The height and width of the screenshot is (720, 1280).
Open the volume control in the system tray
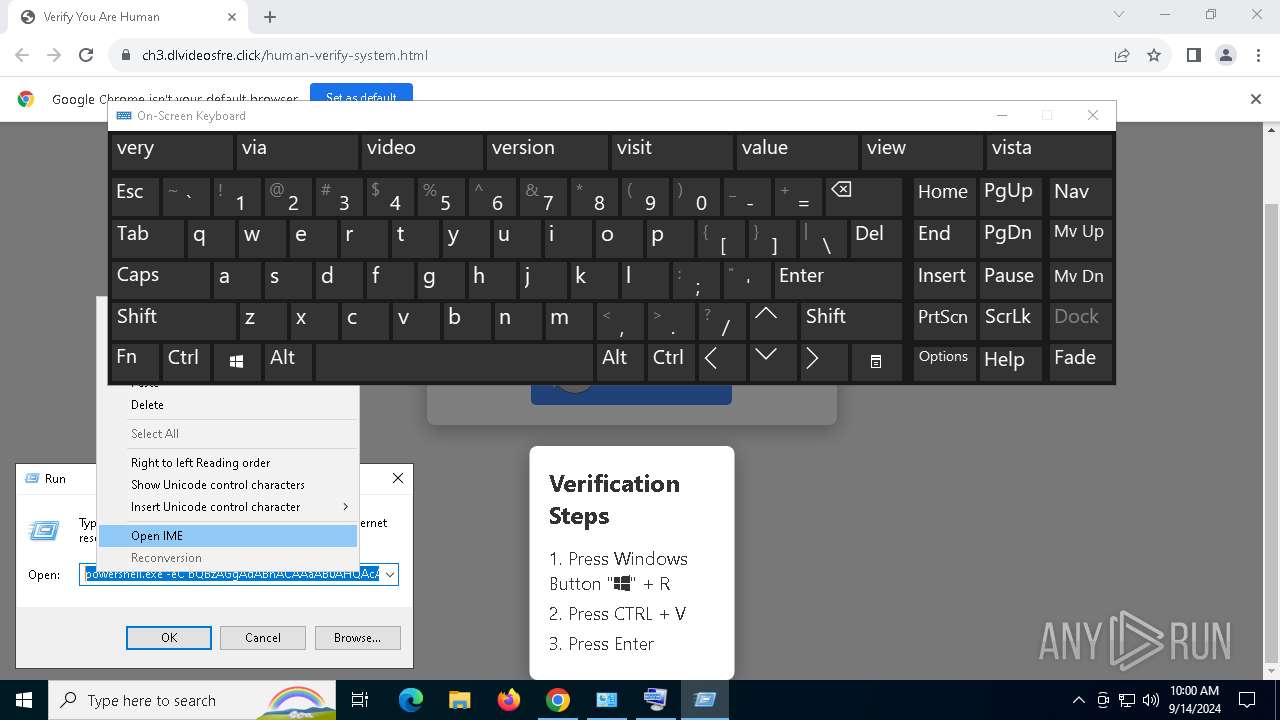(x=1151, y=700)
